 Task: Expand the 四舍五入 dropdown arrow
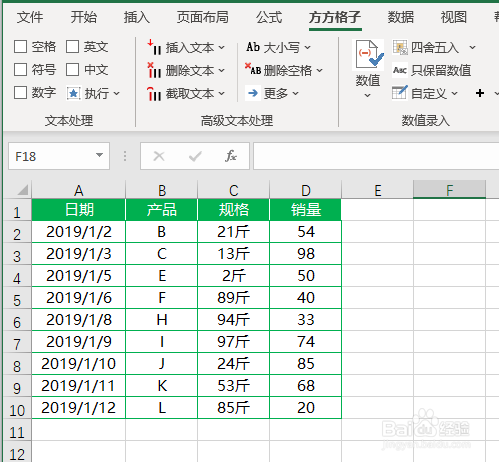472,48
